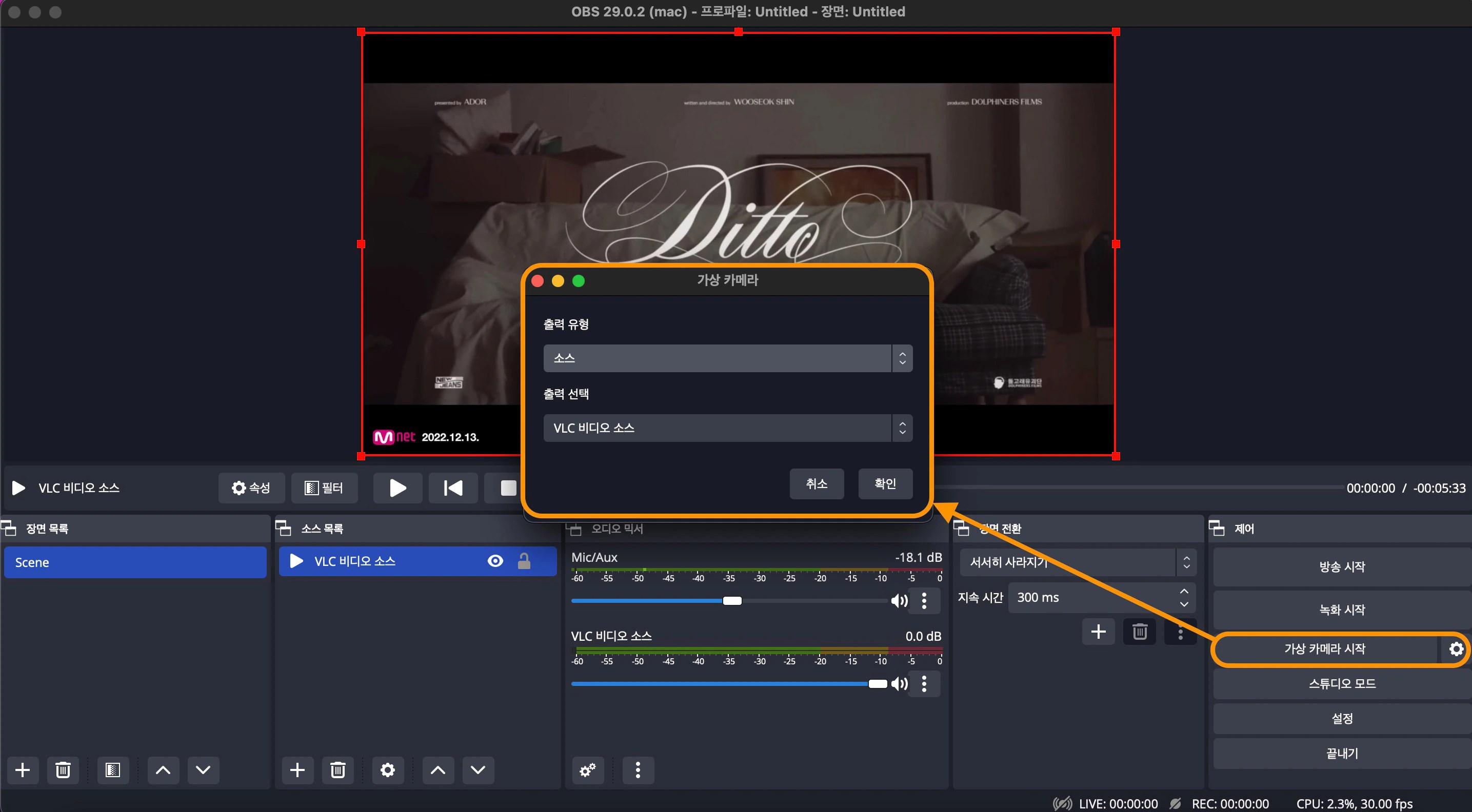Open VLC 비디오 소스 properties via 속성 gear icon

tap(251, 488)
